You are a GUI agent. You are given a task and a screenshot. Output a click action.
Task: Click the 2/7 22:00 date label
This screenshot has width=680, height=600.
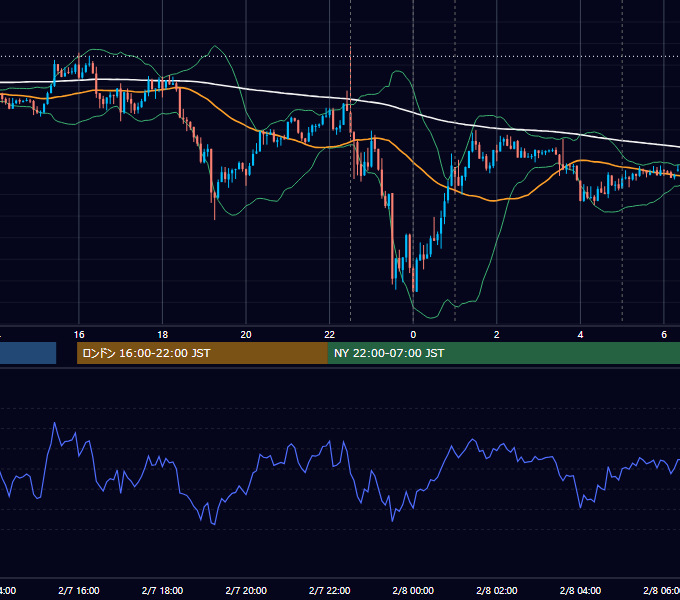(330, 590)
